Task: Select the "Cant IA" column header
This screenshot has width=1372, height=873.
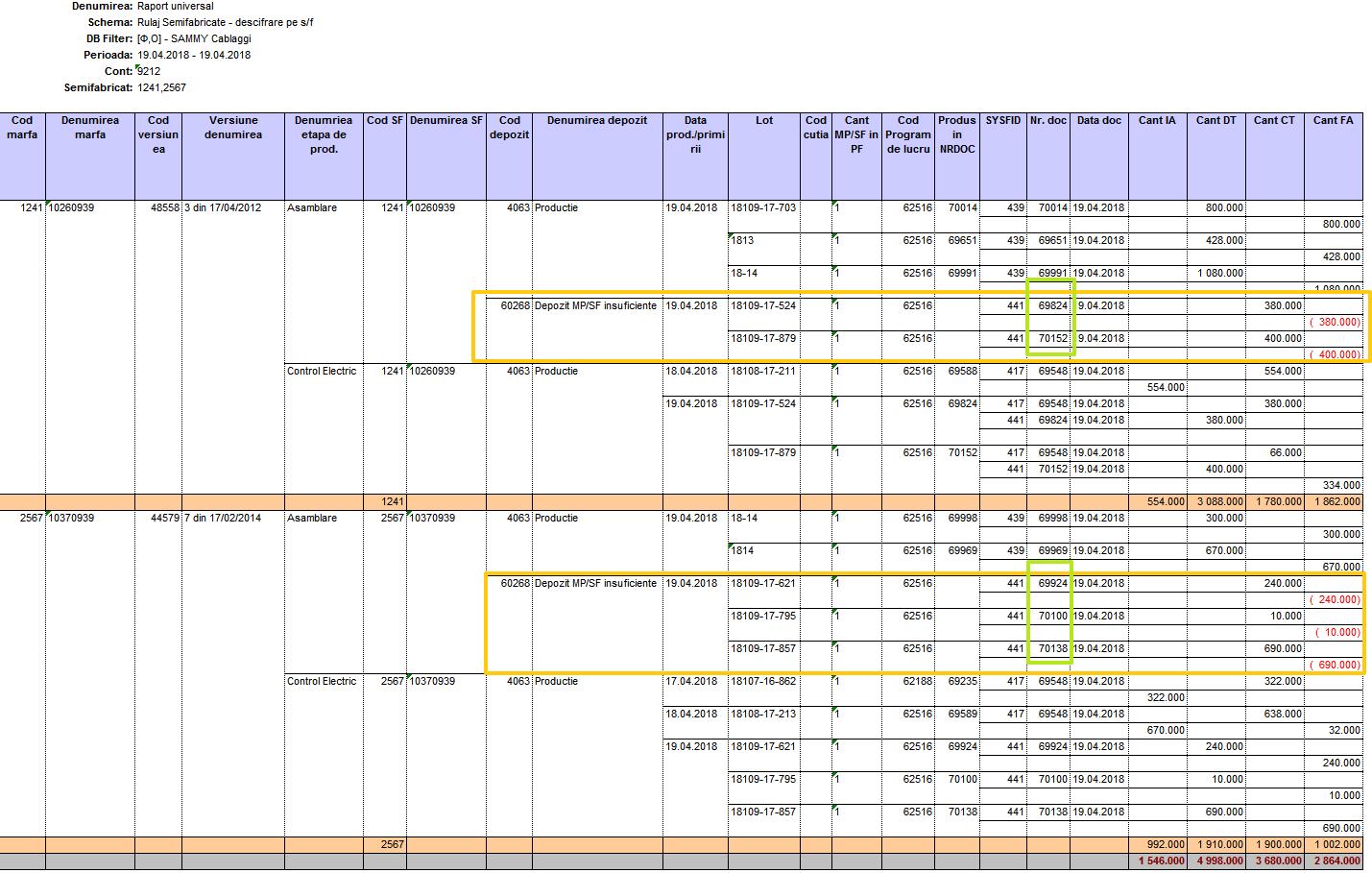Action: tap(1157, 157)
